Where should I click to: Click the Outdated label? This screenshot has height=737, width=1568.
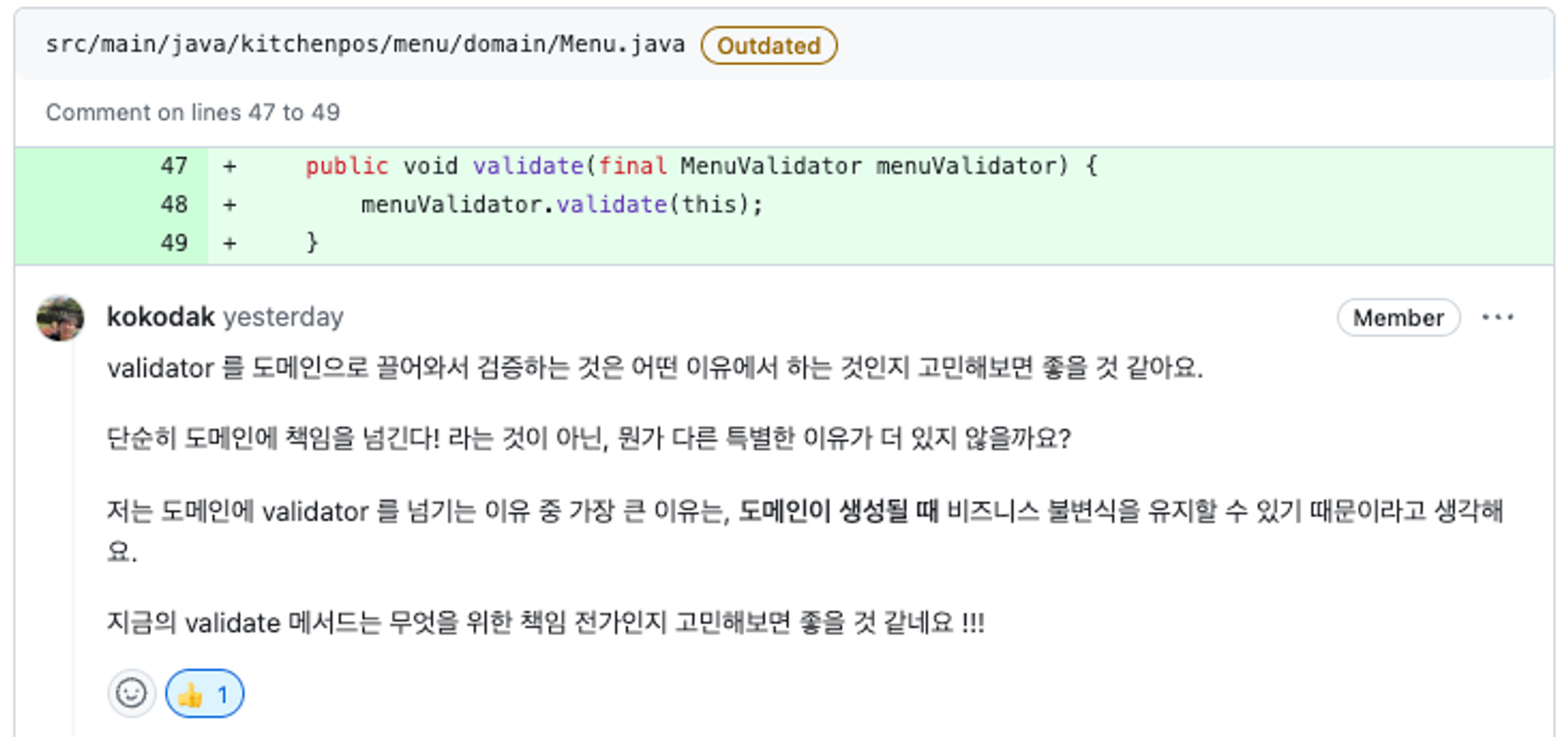pyautogui.click(x=768, y=45)
